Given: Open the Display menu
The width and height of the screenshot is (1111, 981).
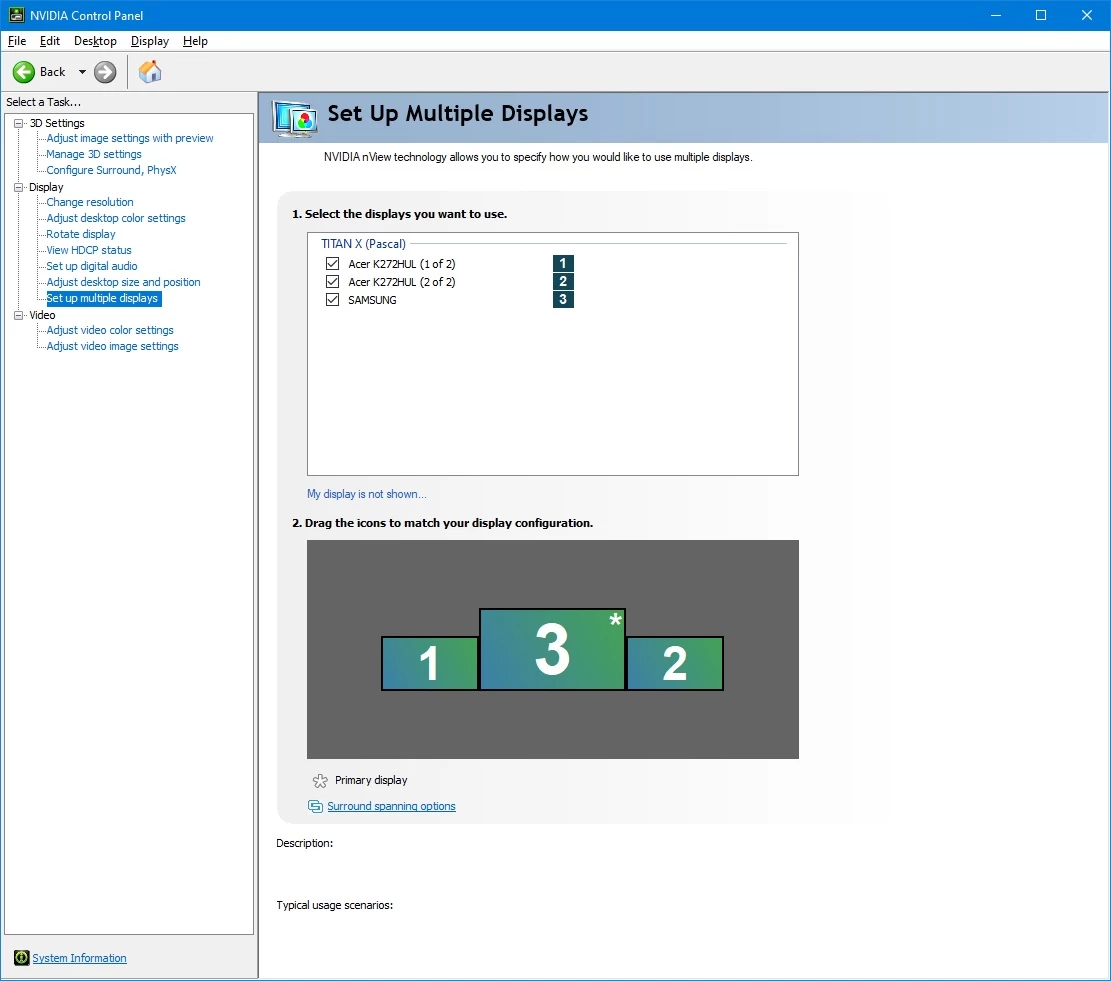Looking at the screenshot, I should tap(150, 41).
